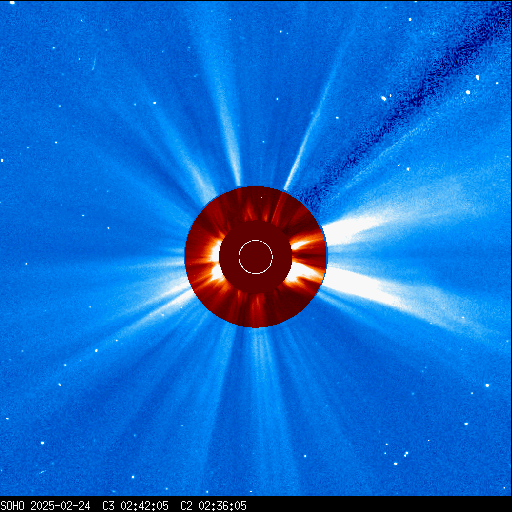This screenshot has width=512, height=512.
Task: Click the C2 02:36:05 timestamp
Action: click(213, 506)
